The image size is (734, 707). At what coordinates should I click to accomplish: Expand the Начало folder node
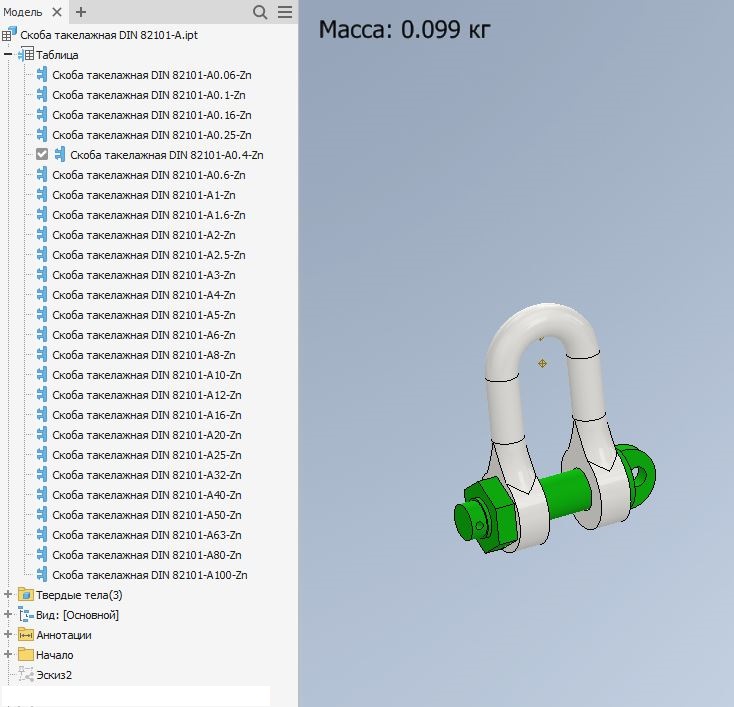tap(8, 655)
